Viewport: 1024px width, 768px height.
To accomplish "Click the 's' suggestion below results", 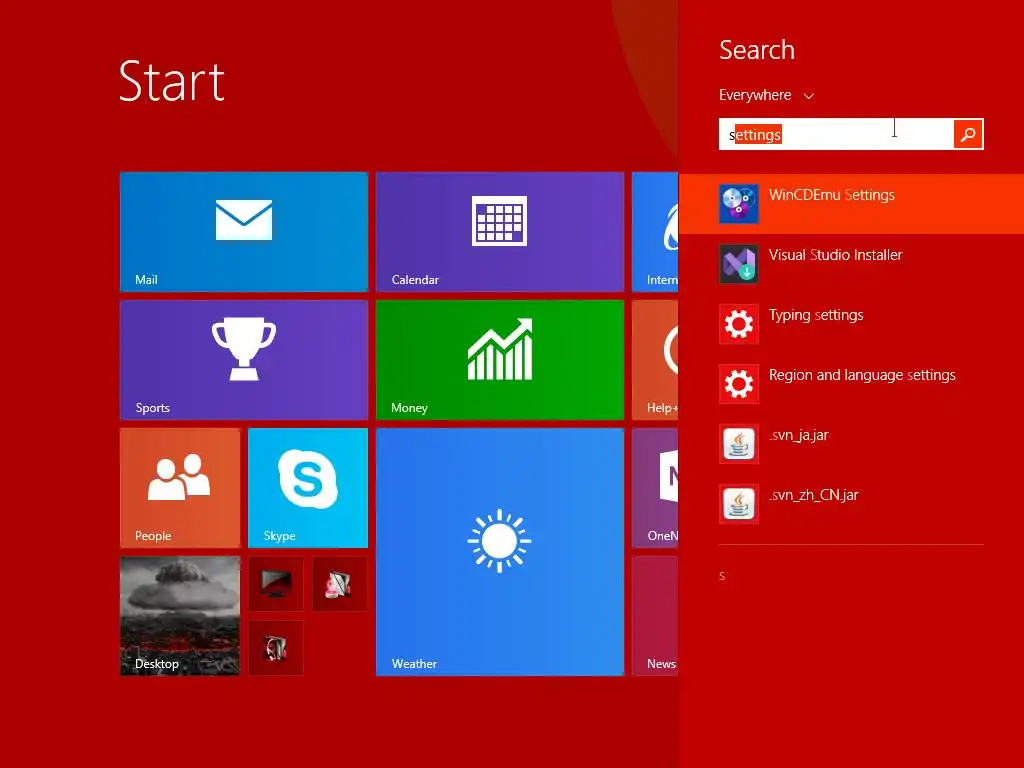I will (x=722, y=576).
